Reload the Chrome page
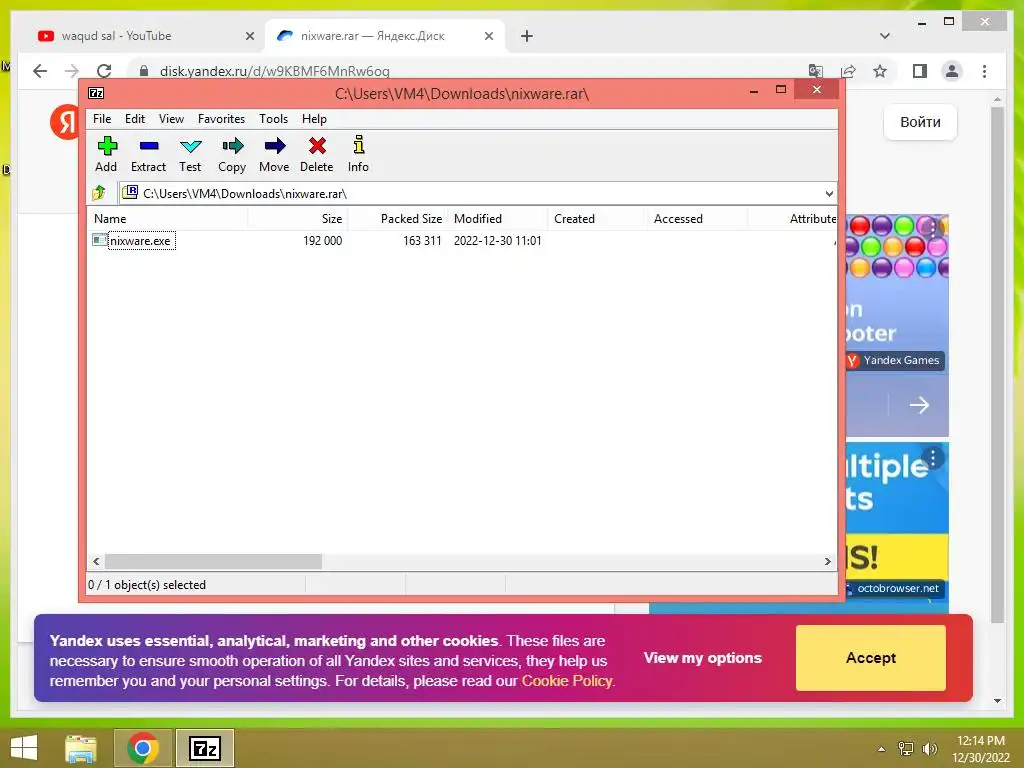The height and width of the screenshot is (768, 1024). coord(104,71)
